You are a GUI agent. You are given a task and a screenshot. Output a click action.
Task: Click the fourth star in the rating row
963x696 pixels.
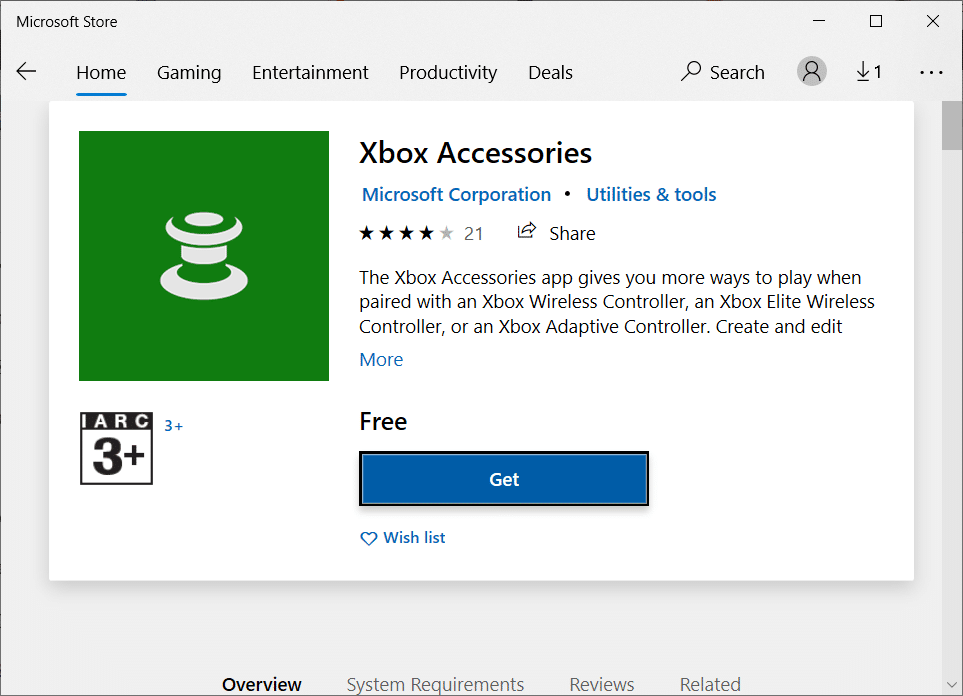(x=427, y=231)
